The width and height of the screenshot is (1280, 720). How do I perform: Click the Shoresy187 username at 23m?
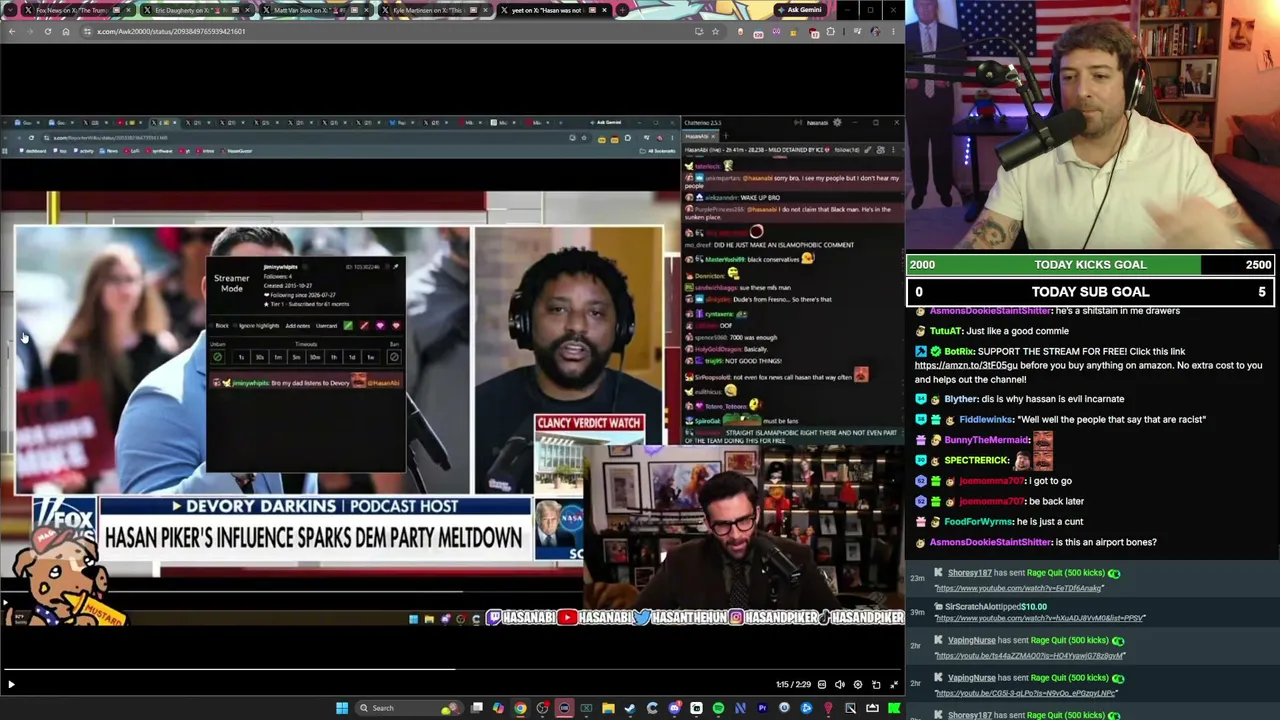(x=969, y=573)
